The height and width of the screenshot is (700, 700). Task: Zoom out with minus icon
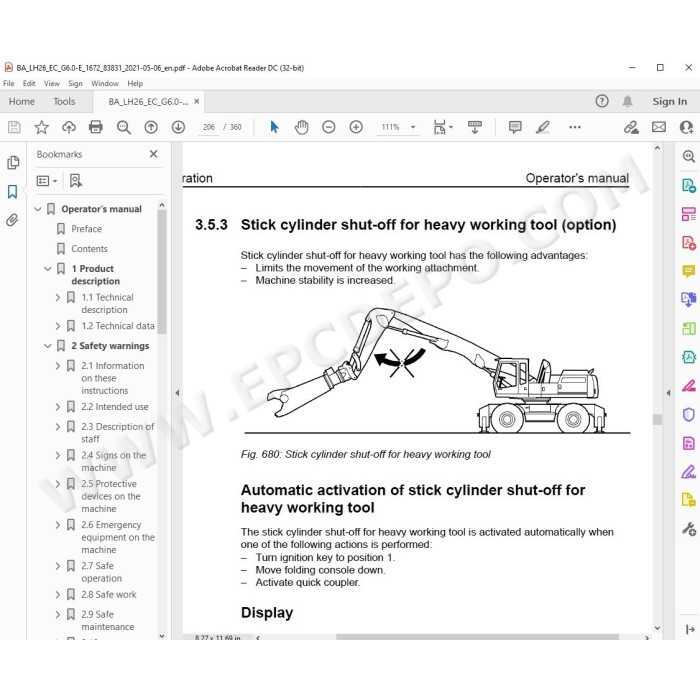tap(329, 127)
